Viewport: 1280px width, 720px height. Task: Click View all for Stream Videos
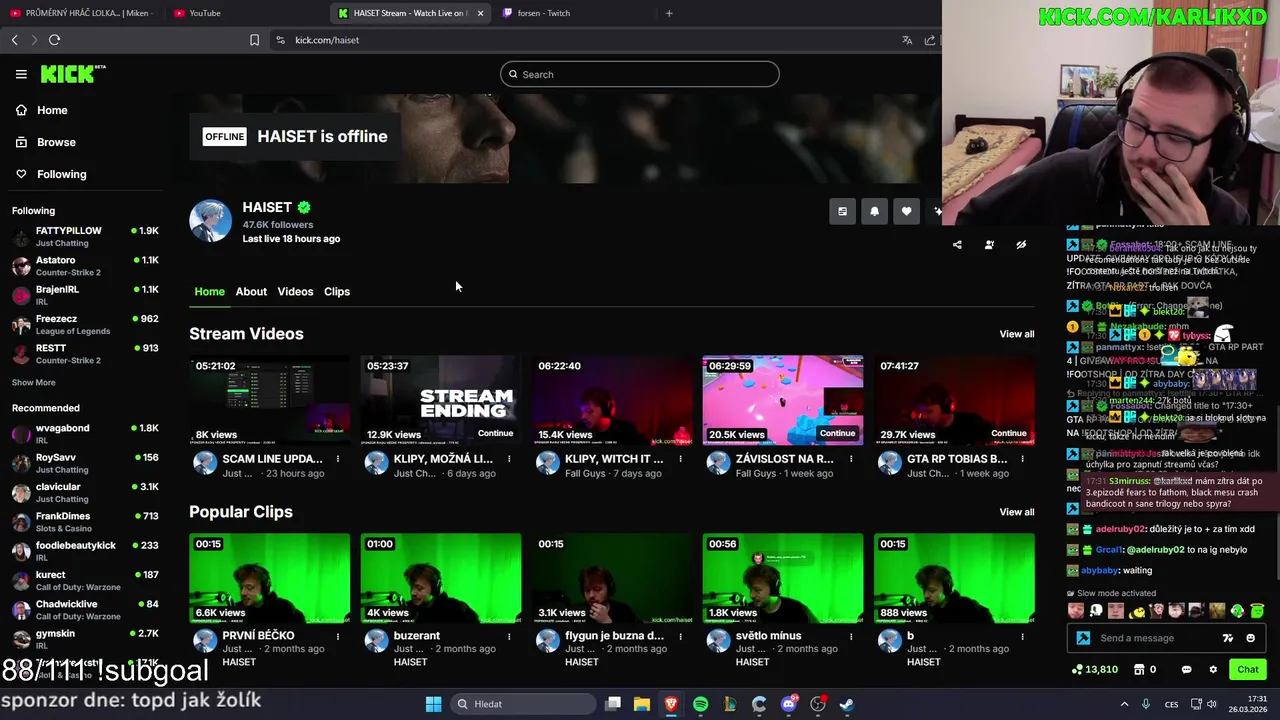click(x=1016, y=334)
